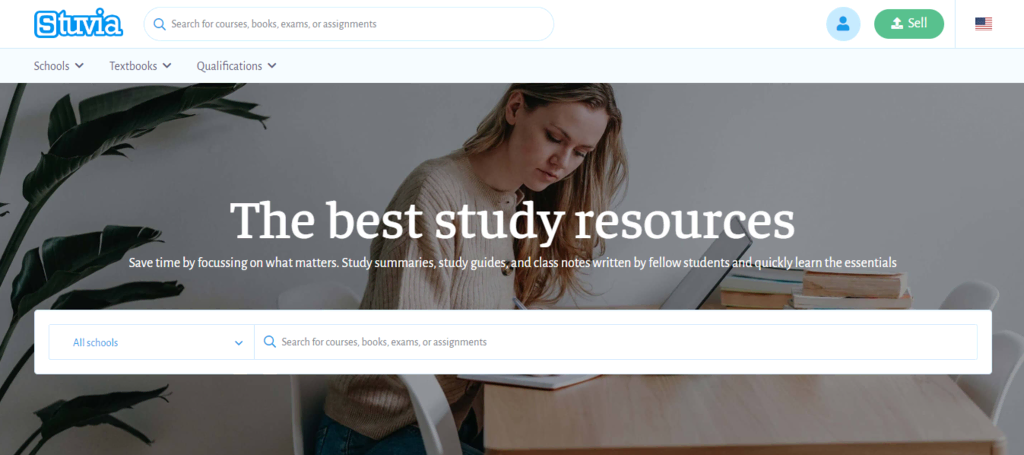The width and height of the screenshot is (1024, 455).
Task: Expand the Textbooks chevron
Action: (x=167, y=65)
